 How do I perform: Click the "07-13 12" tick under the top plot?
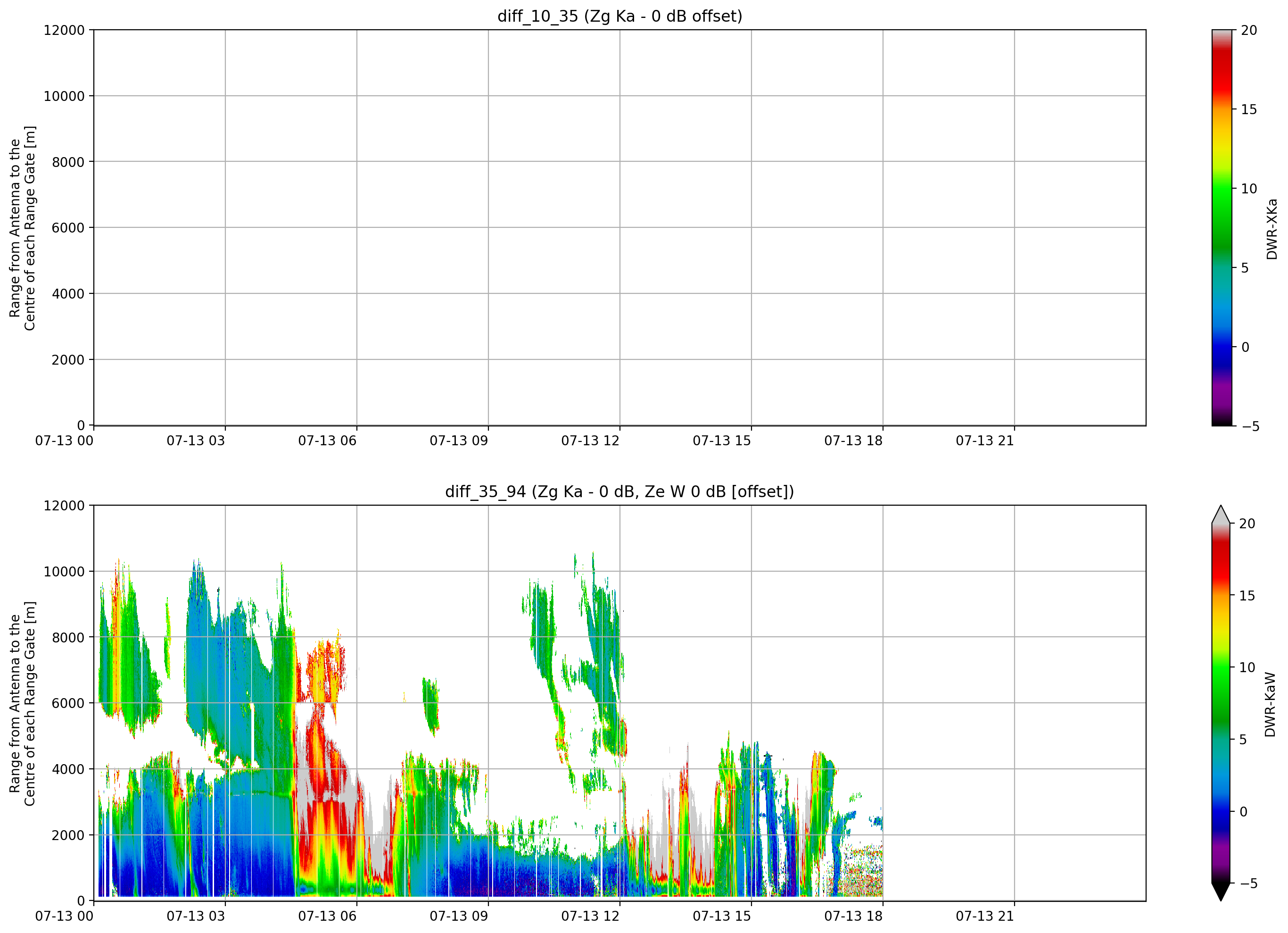click(x=591, y=441)
